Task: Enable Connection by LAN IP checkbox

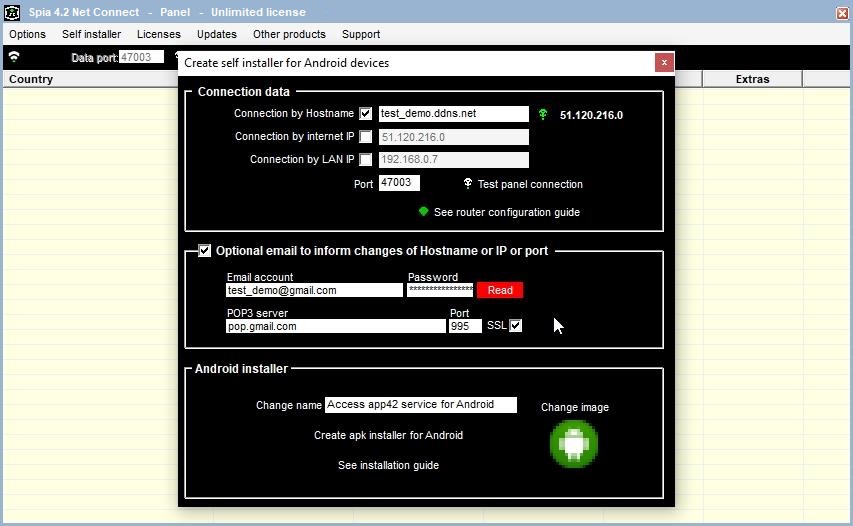Action: click(x=366, y=159)
